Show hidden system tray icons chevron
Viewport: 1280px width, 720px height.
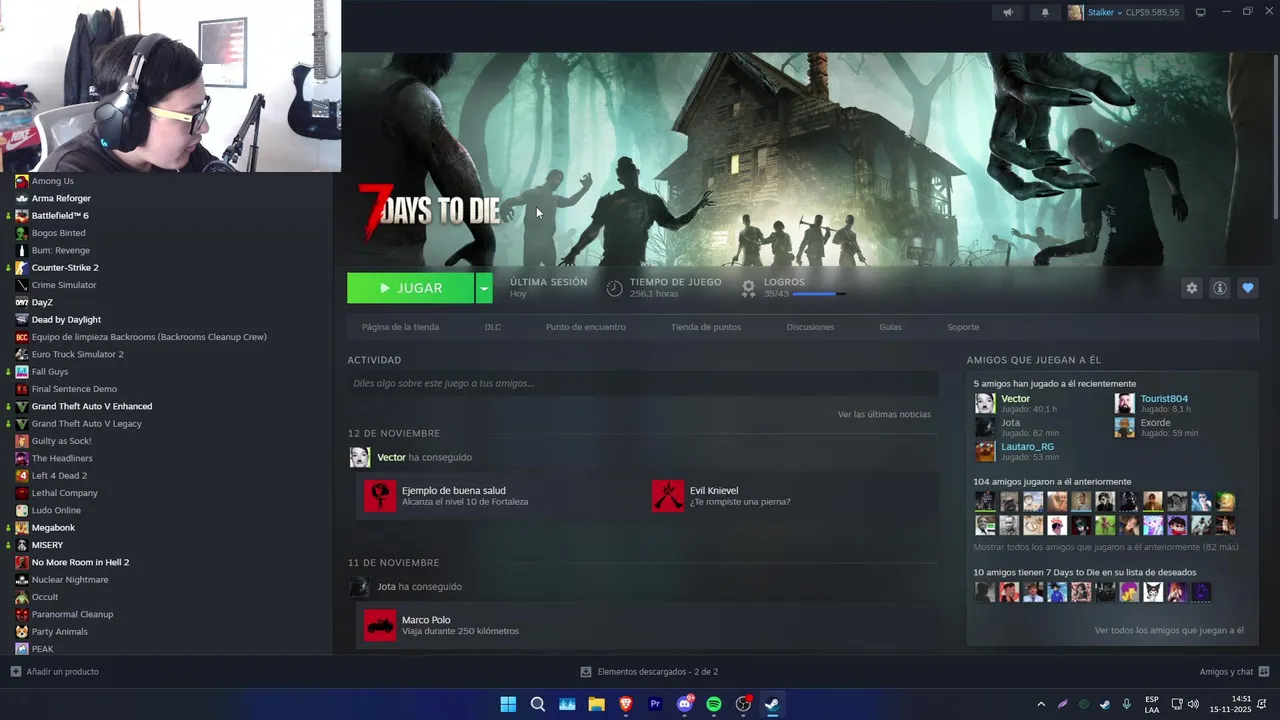click(1041, 704)
